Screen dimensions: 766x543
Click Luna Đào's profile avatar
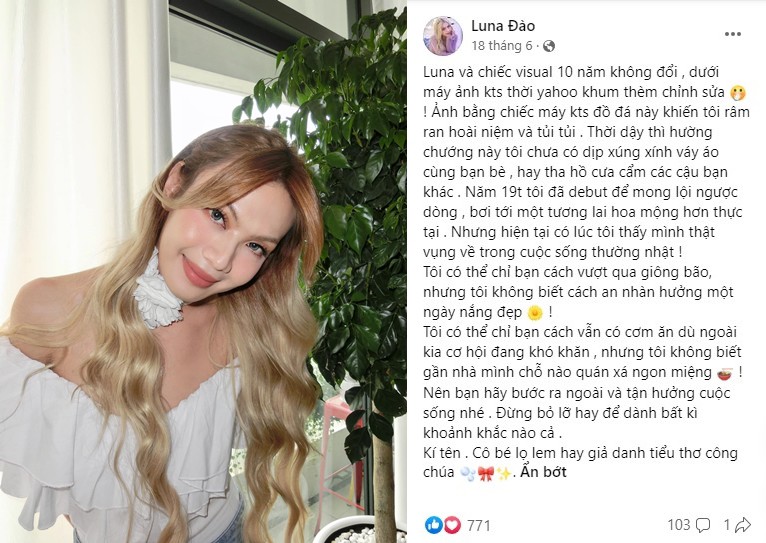pyautogui.click(x=443, y=36)
